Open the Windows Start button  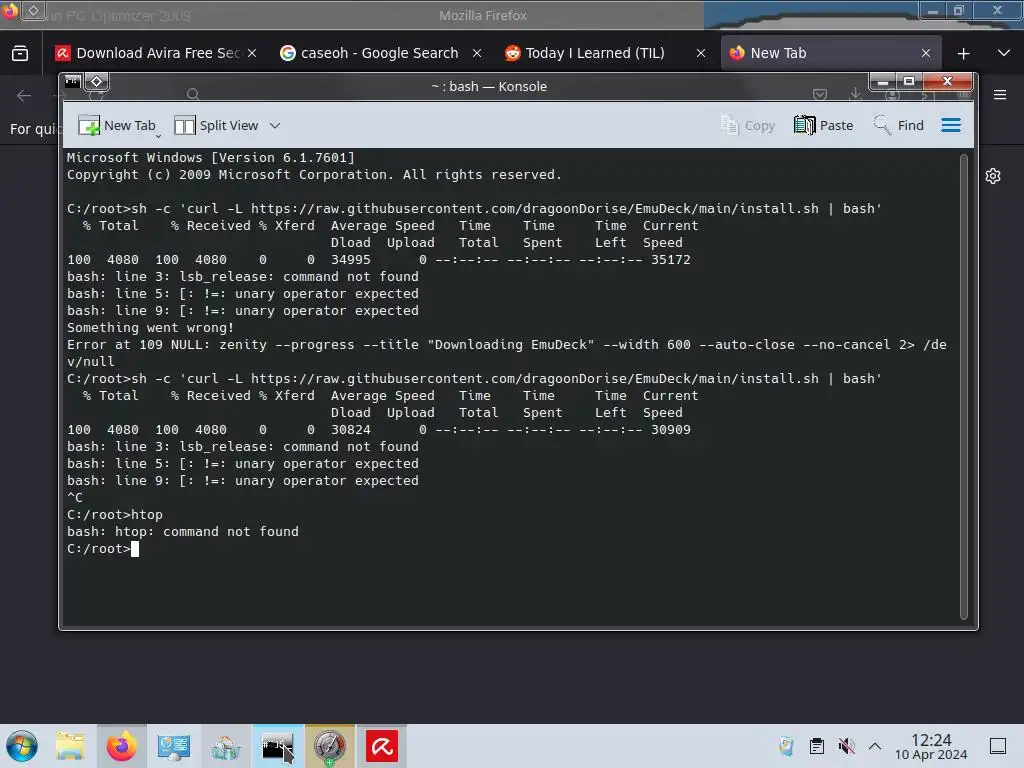click(22, 746)
